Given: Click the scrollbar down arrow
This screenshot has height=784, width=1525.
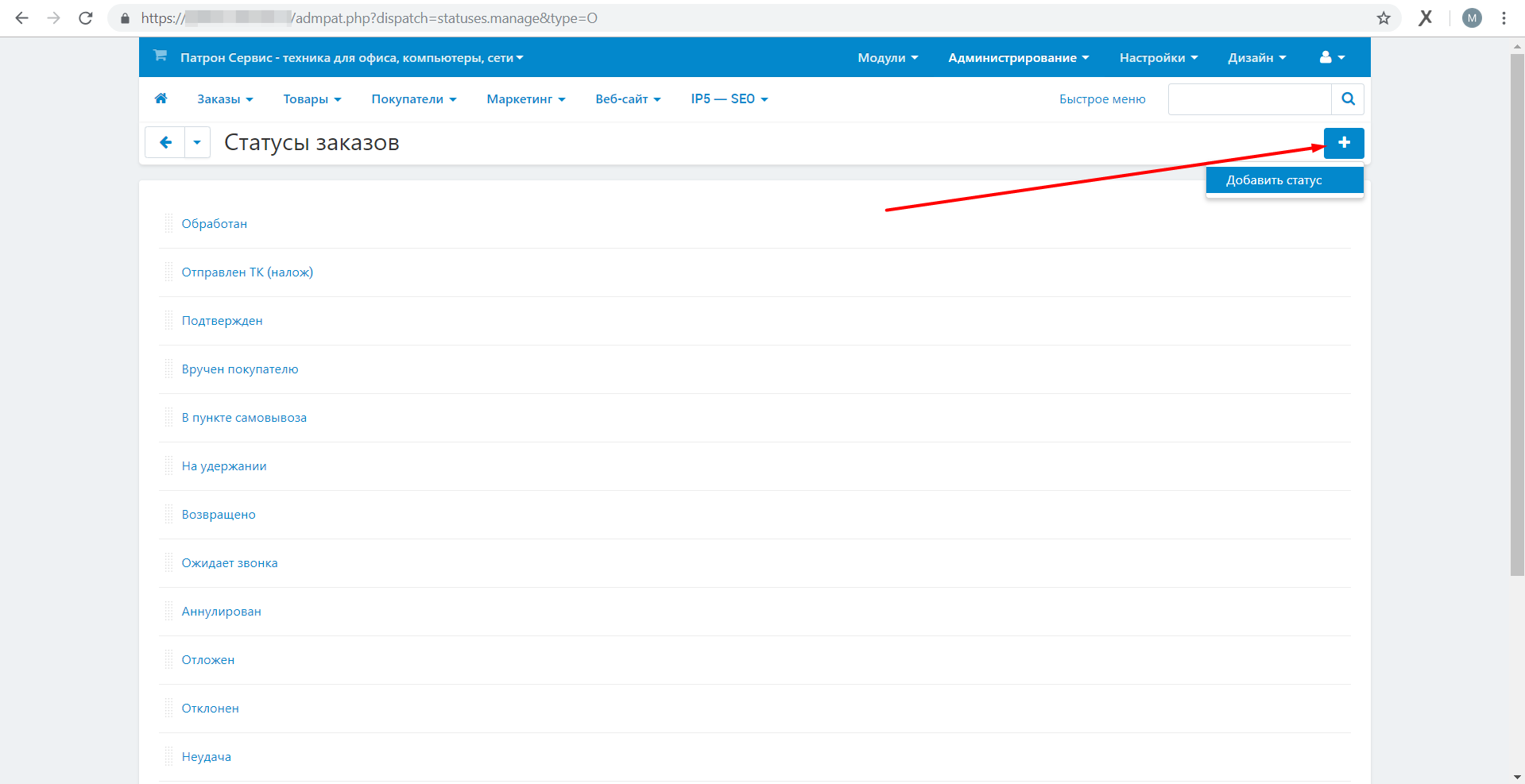Looking at the screenshot, I should 1517,776.
